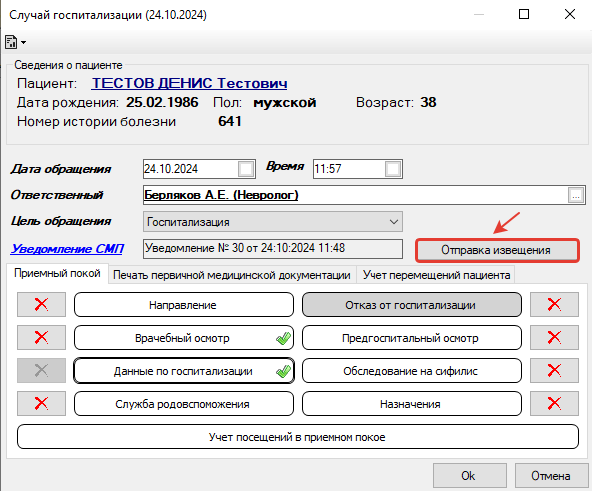Click red X next to Предгоспитальный осмотр
This screenshot has height=491, width=592.
[x=554, y=337]
